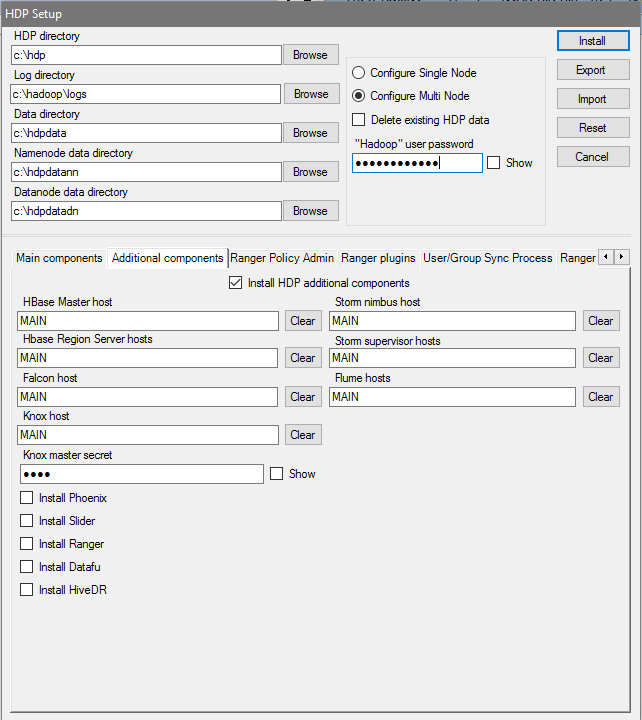Viewport: 642px width, 720px height.
Task: Clear the Storm nimbus host field
Action: click(600, 321)
